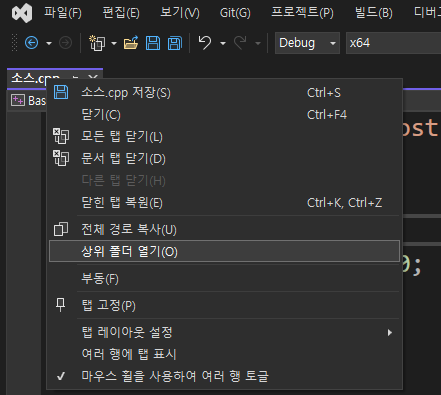Screen dimensions: 441x395
Task: Open the 프로젝트(P) menu
Action: 302,13
